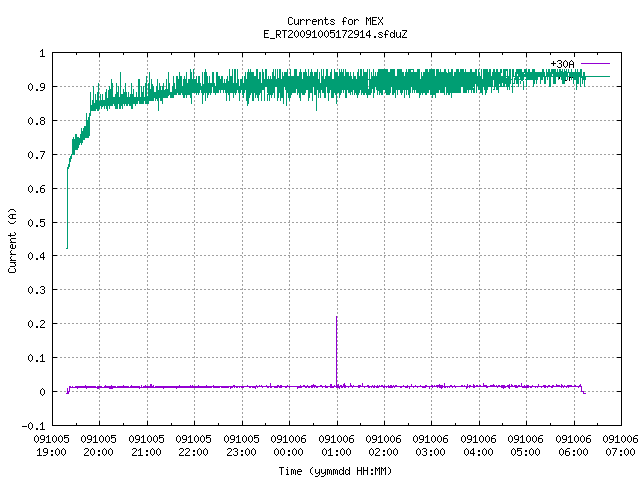Click the y-axis tick label "0.1"
Viewport: 640px width, 480px height.
[x=37, y=358]
